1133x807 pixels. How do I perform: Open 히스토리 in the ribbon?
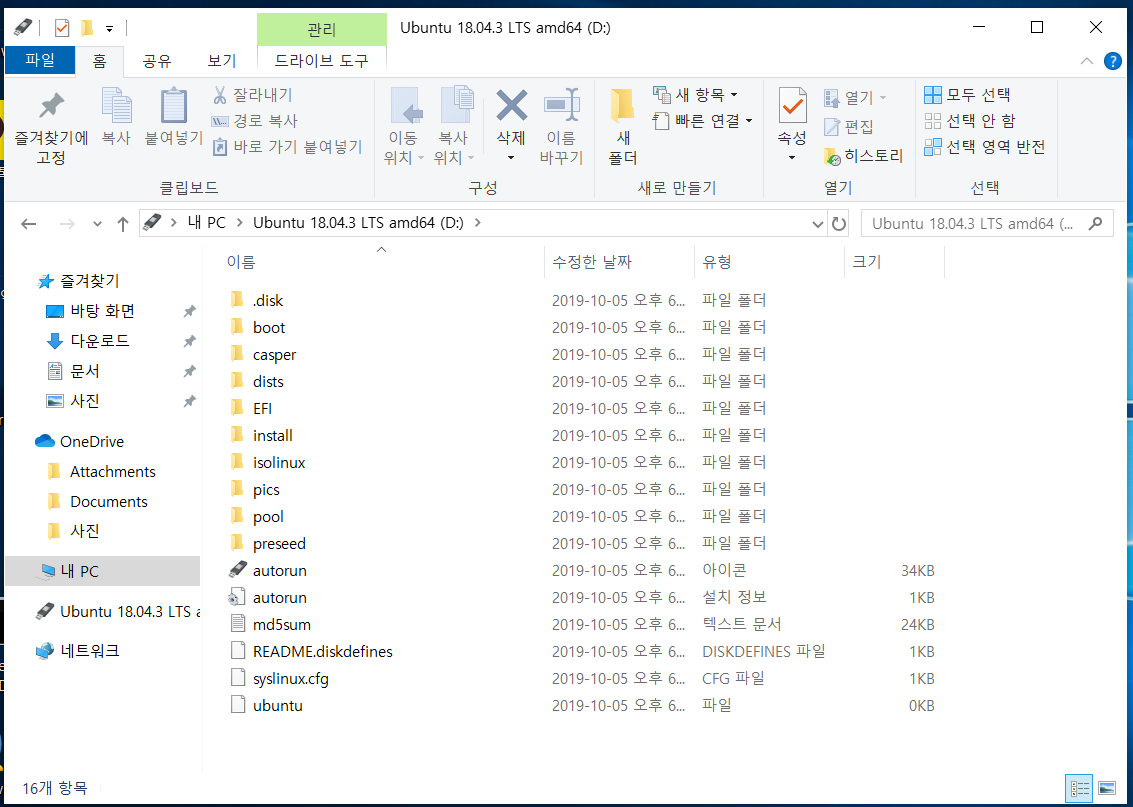[863, 155]
